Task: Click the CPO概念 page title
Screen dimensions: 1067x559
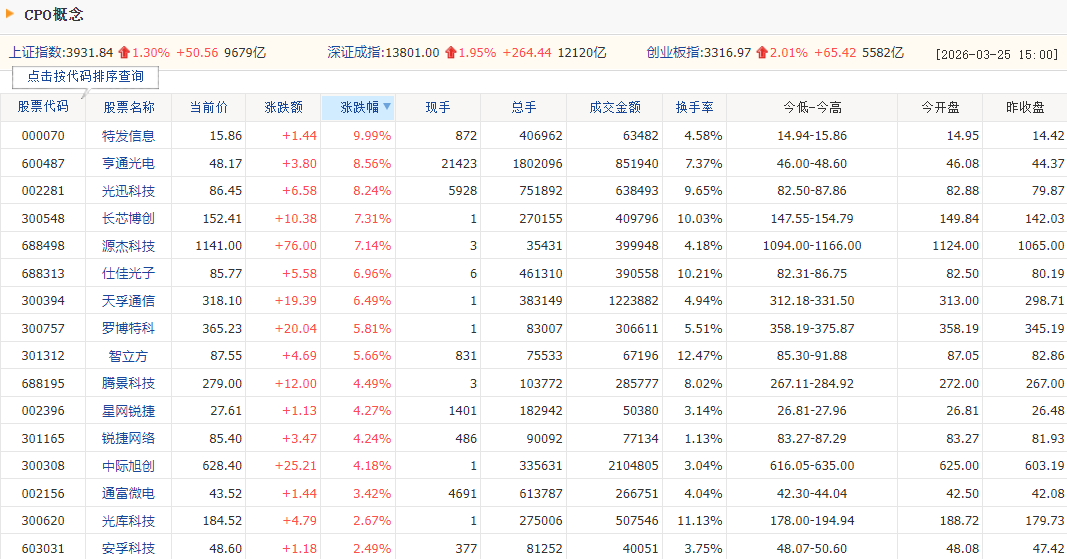Action: click(x=54, y=14)
